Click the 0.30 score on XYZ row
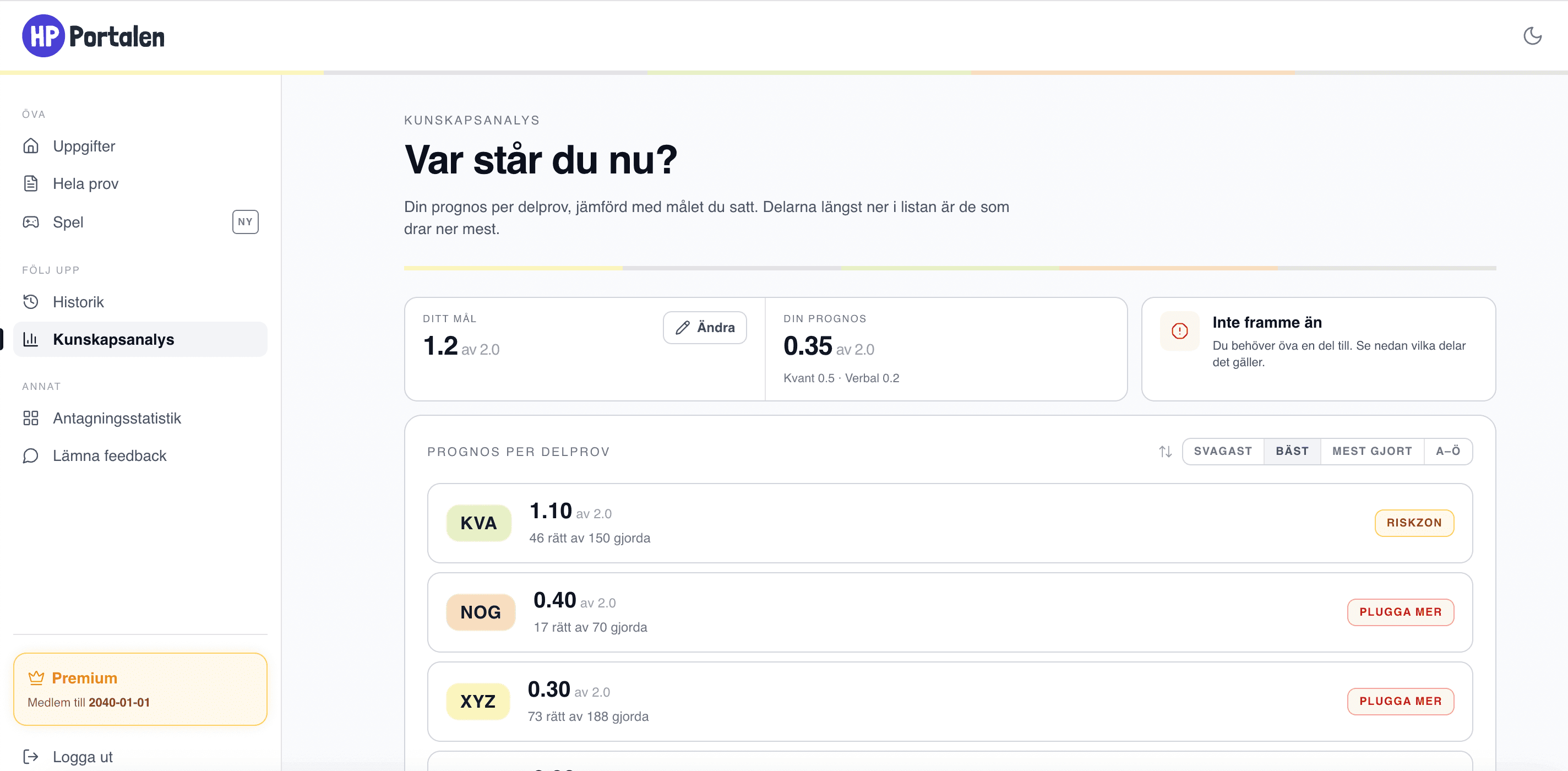This screenshot has height=771, width=1568. [548, 689]
